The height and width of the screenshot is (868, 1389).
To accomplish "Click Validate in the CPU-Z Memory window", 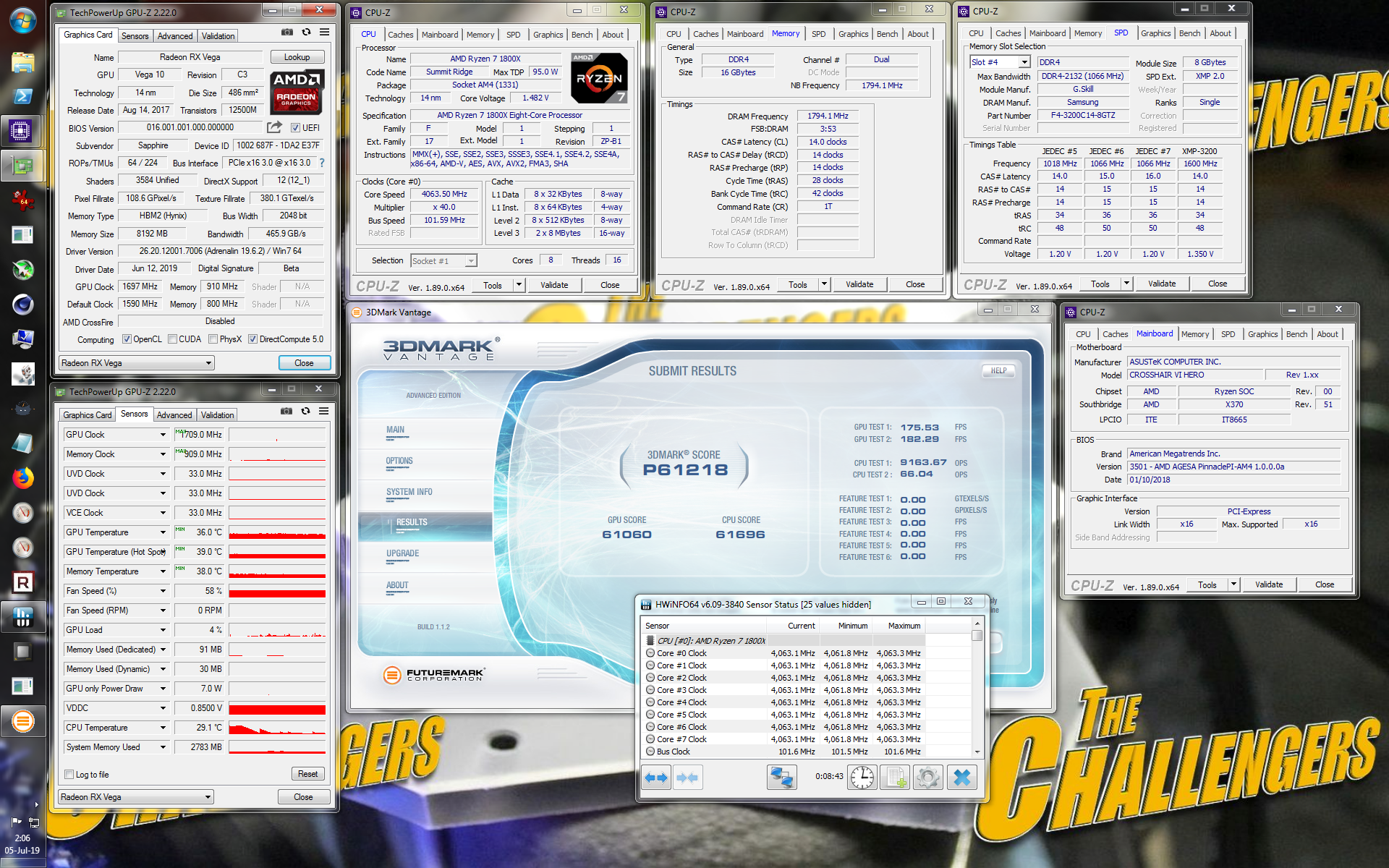I will (859, 284).
